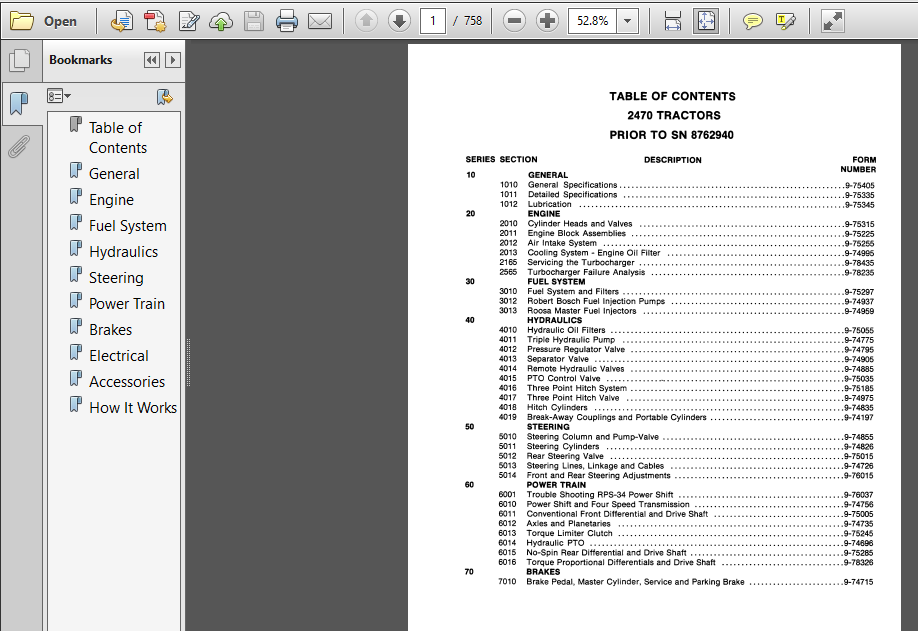Screen dimensions: 918x631
Task: Open a file with the folder icon
Action: click(x=22, y=21)
